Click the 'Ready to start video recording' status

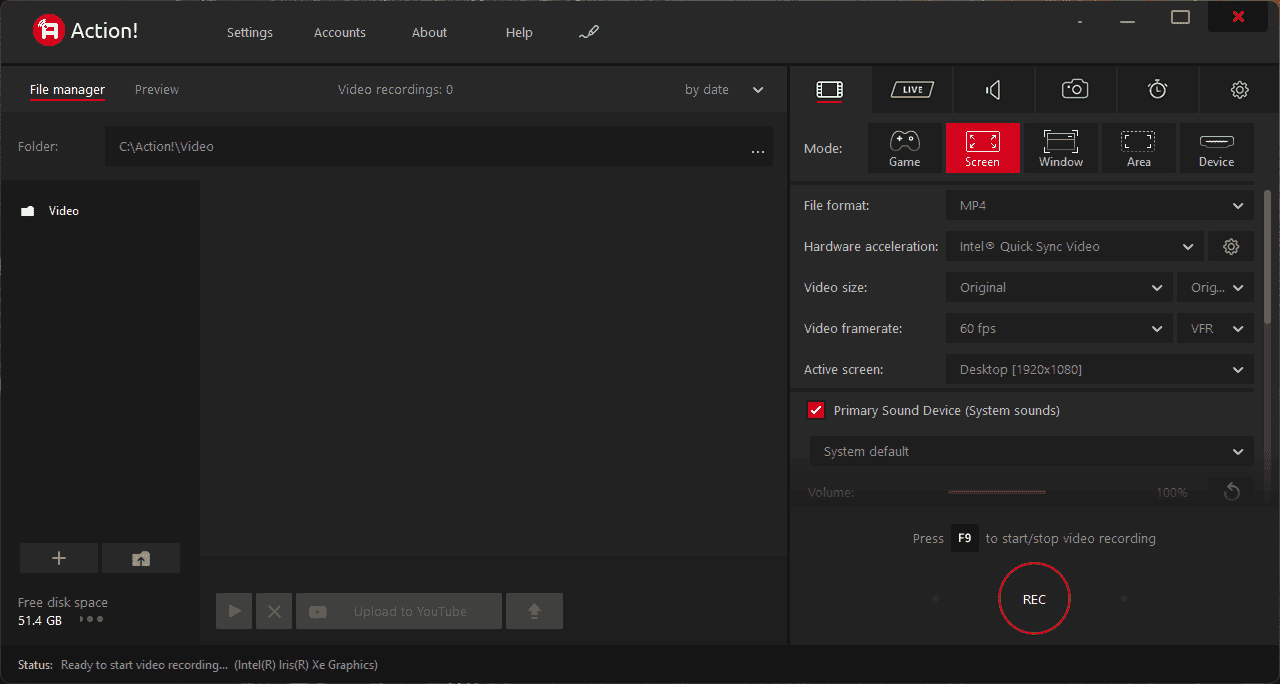pos(144,665)
